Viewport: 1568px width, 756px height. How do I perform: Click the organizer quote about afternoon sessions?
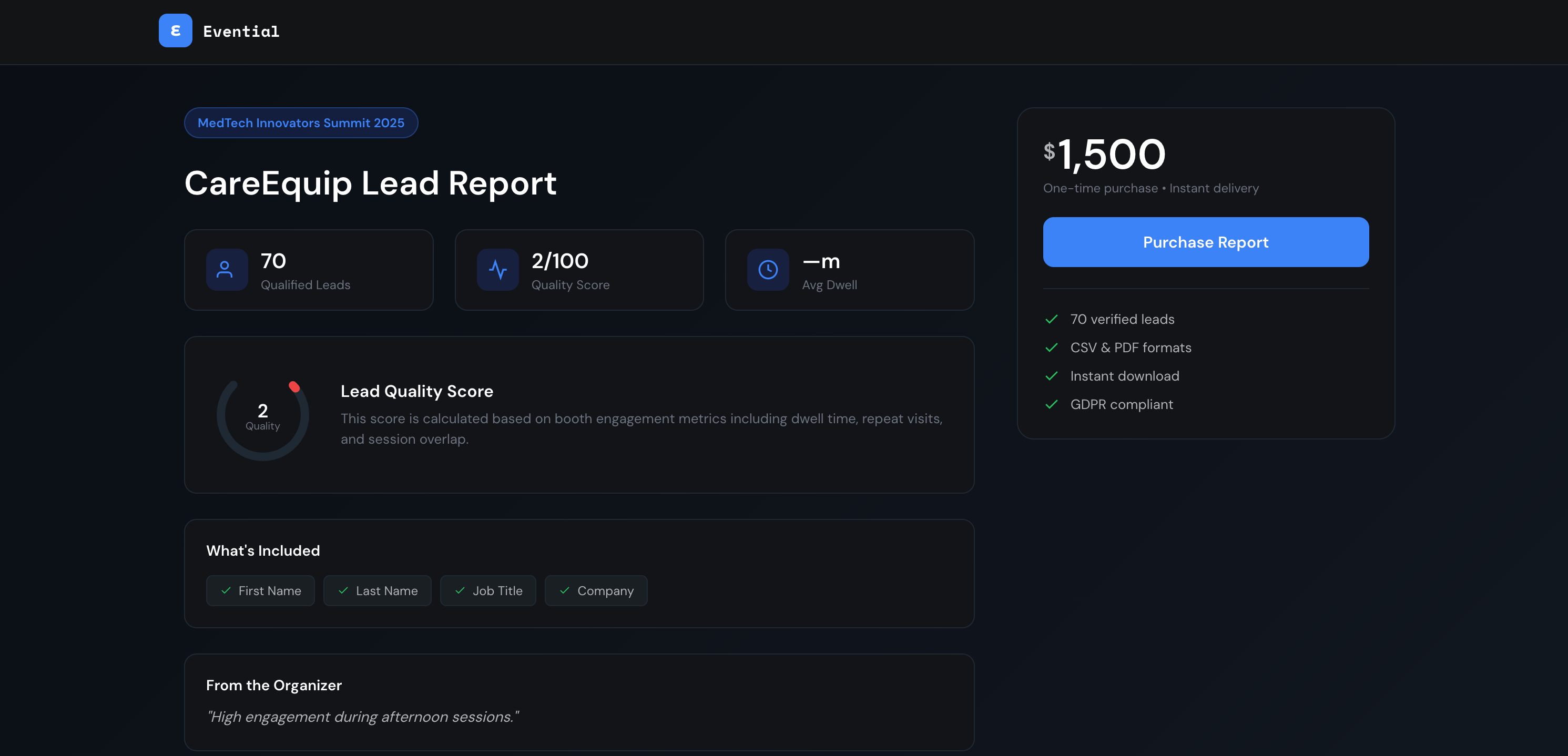pos(362,717)
